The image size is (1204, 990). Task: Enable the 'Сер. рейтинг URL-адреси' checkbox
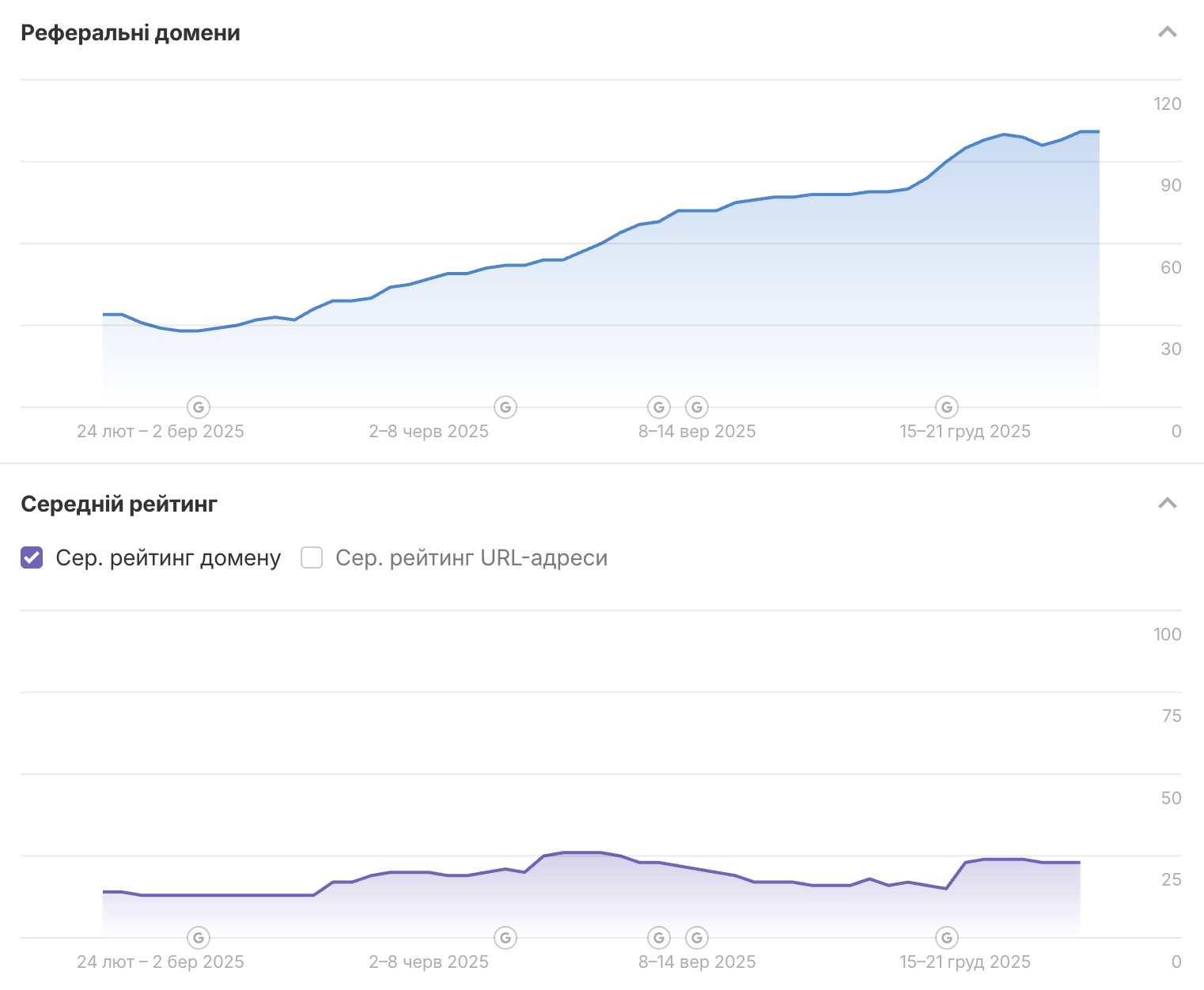coord(312,557)
